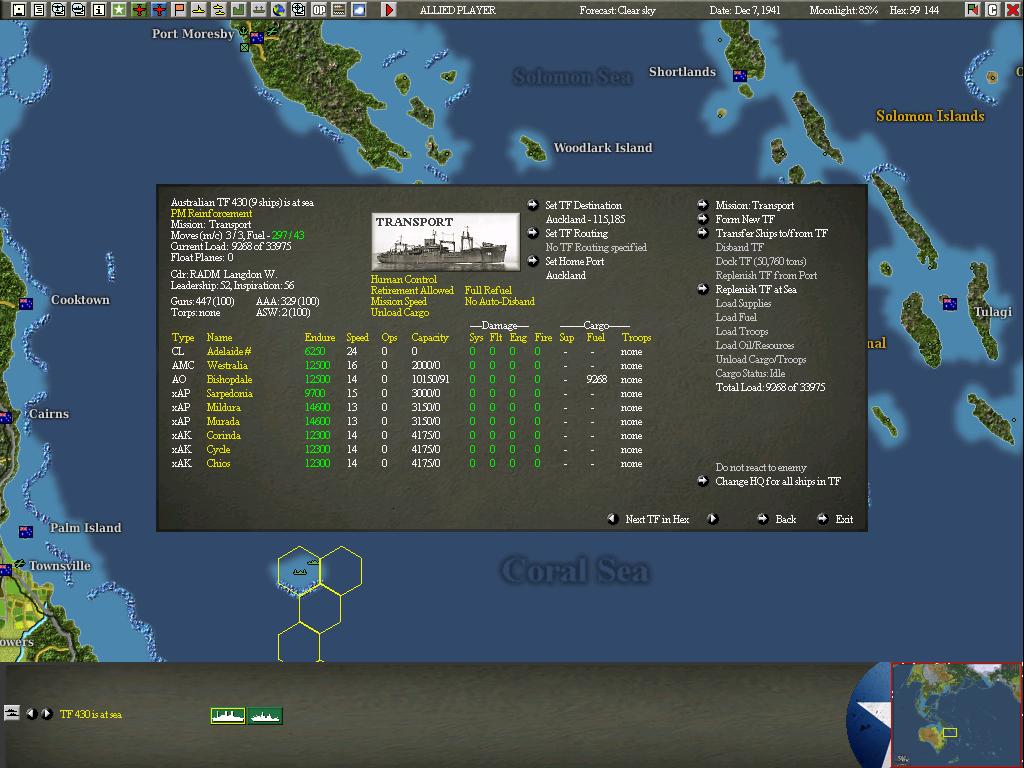
Task: Click the globe icon in the top toolbar
Action: (278, 10)
